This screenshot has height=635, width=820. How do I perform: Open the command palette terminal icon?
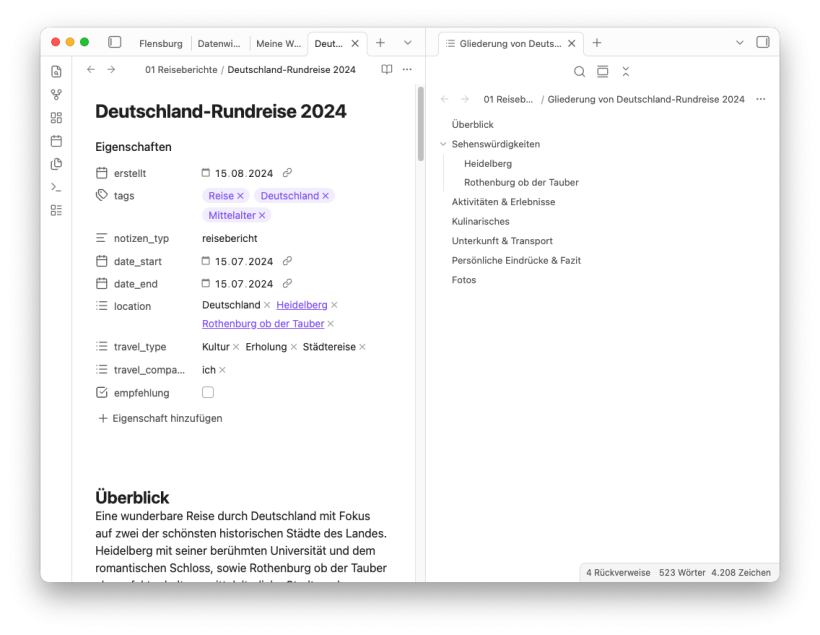[56, 187]
